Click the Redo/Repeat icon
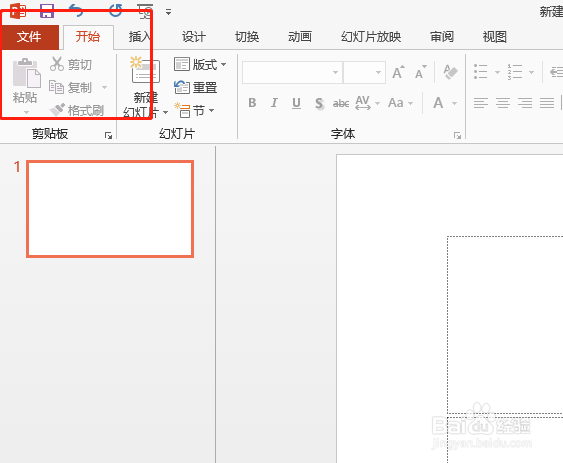 (116, 10)
